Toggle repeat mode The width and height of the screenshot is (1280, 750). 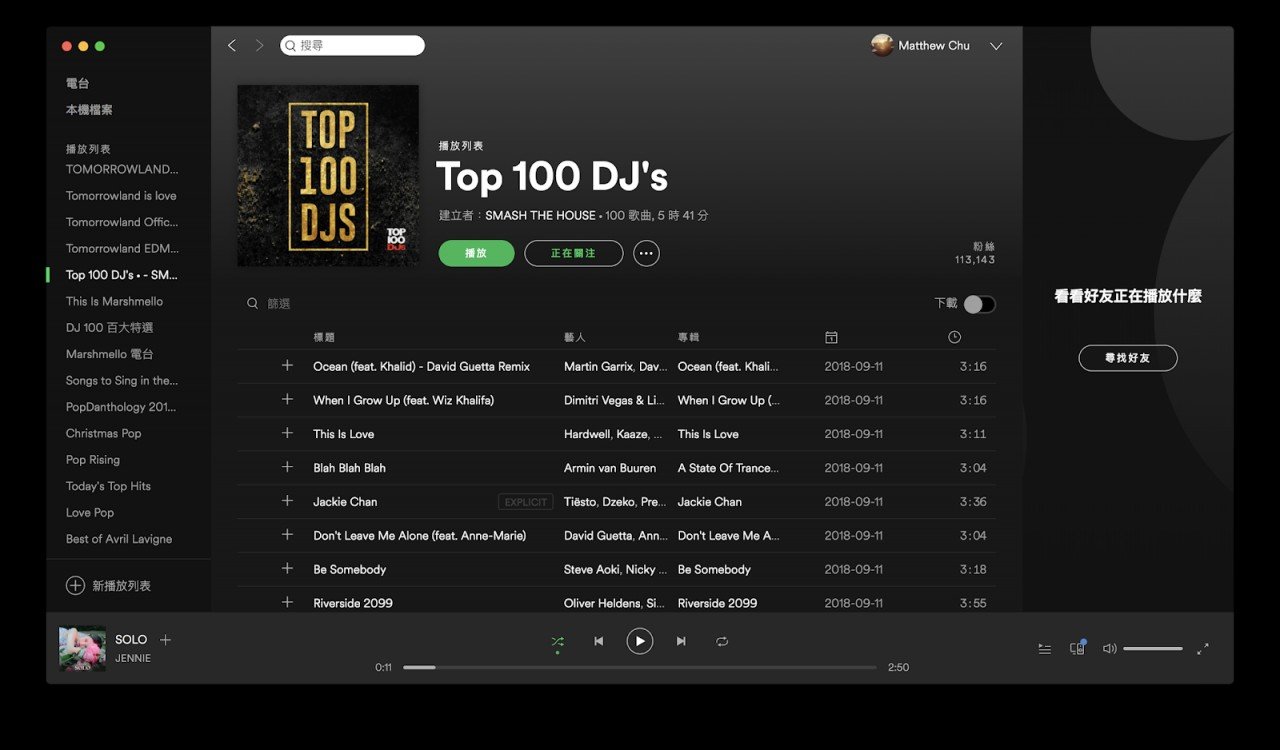pyautogui.click(x=722, y=641)
